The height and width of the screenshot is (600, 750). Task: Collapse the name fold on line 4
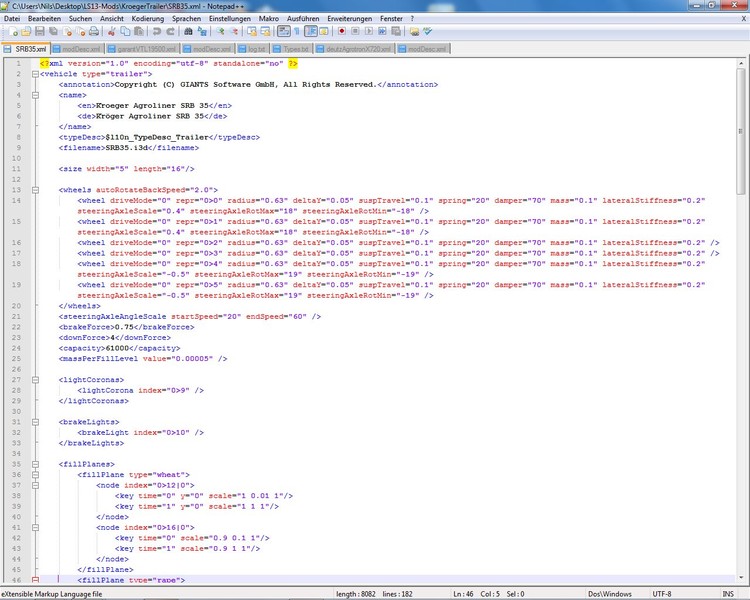pos(35,95)
